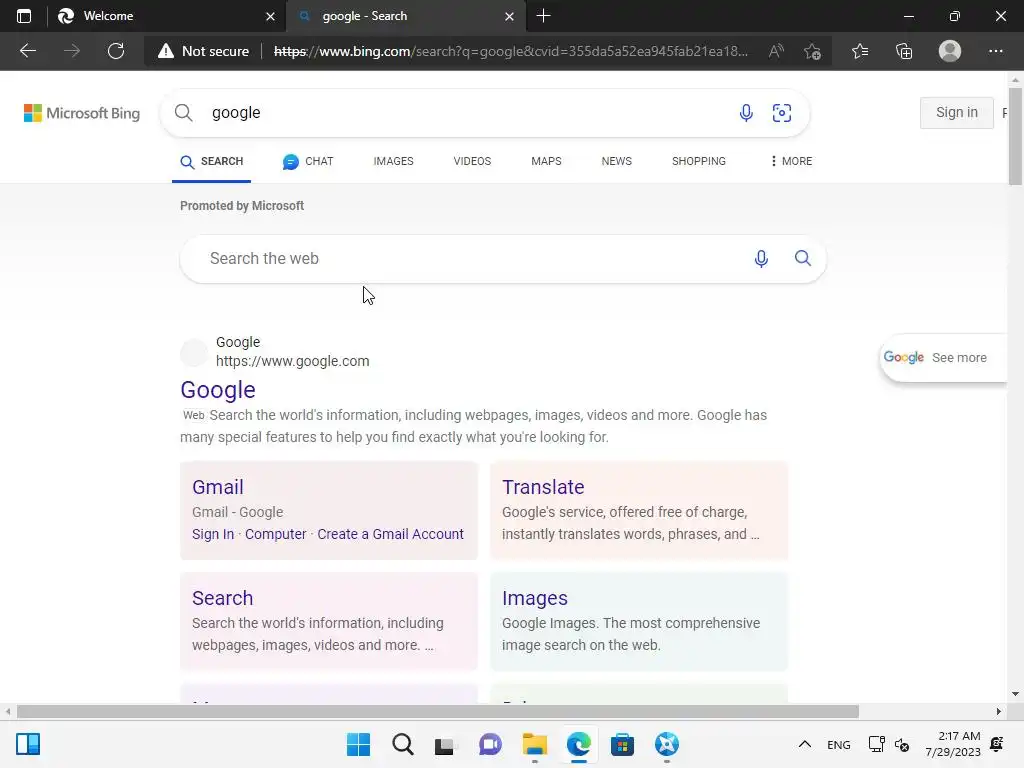The height and width of the screenshot is (768, 1024).
Task: Click magnifier in Search the web box
Action: (x=803, y=259)
